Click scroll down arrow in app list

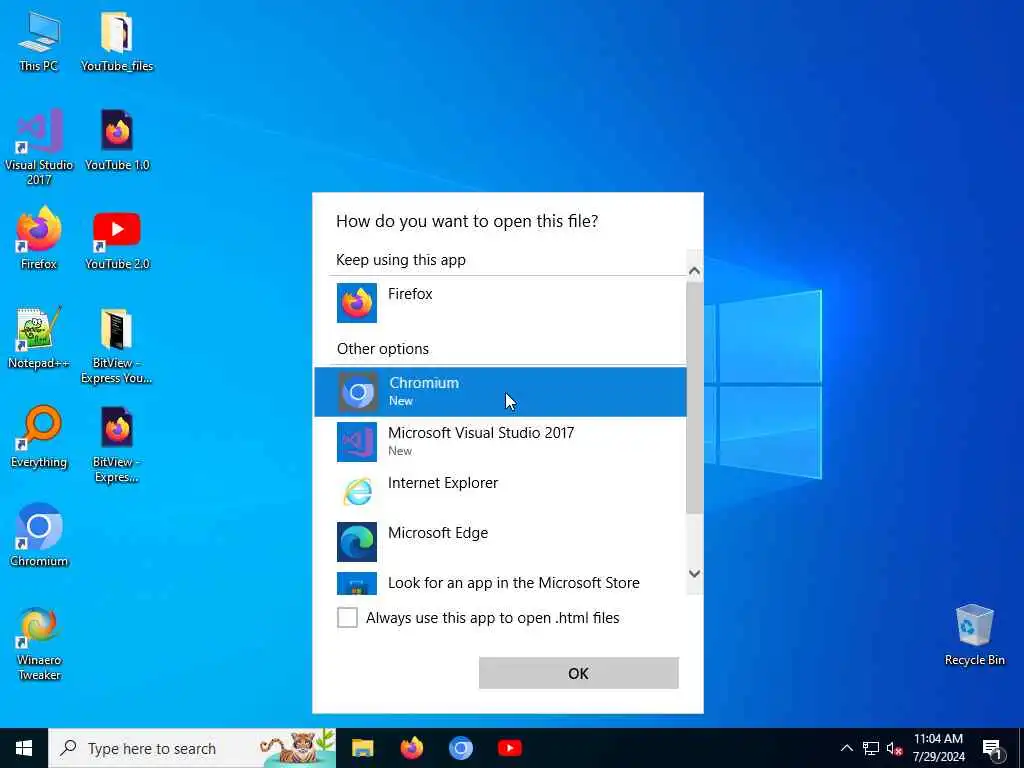[695, 573]
